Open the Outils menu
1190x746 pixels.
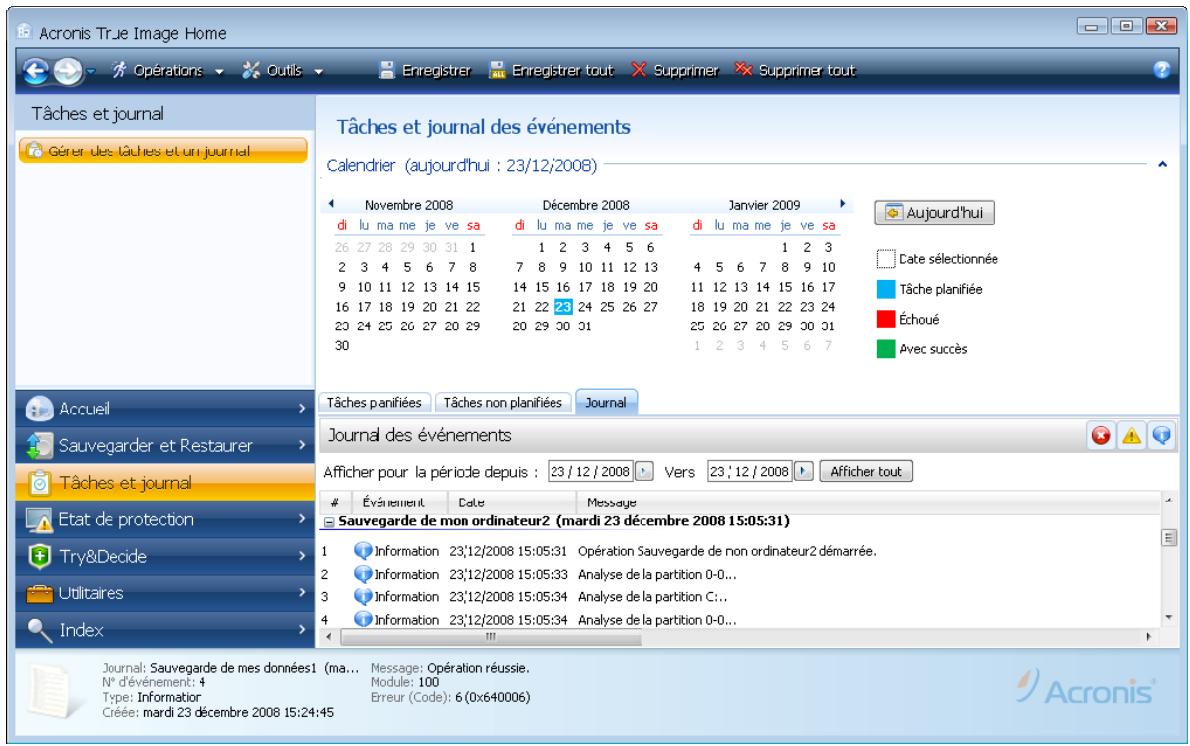[282, 71]
